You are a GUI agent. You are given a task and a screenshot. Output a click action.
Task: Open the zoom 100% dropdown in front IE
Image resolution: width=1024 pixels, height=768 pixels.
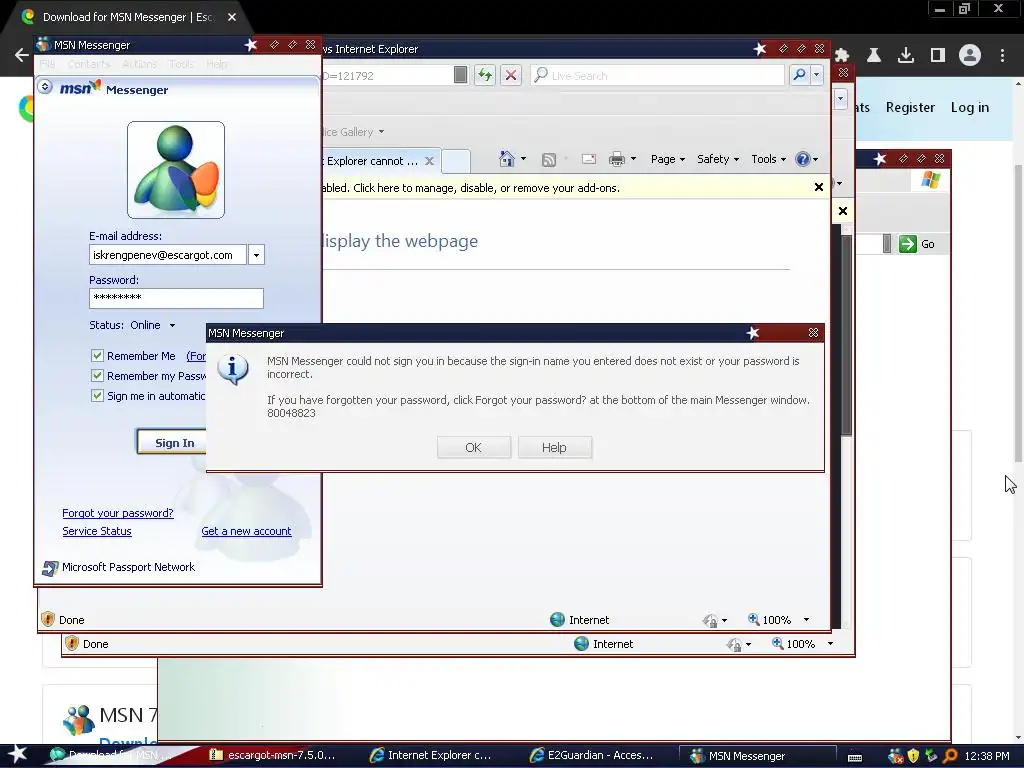(807, 620)
